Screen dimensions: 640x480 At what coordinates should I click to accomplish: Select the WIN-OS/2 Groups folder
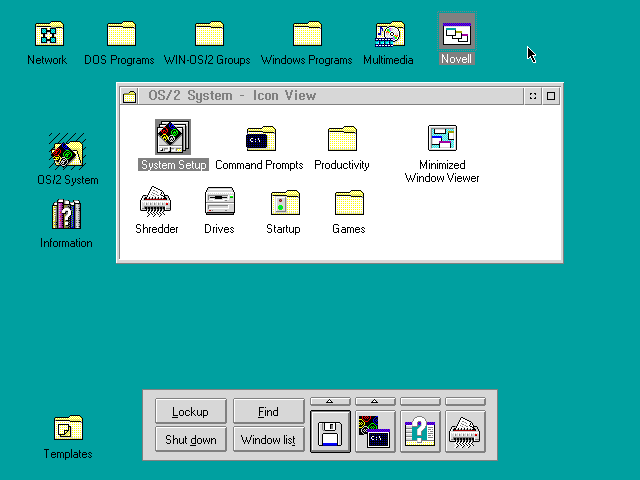point(209,34)
